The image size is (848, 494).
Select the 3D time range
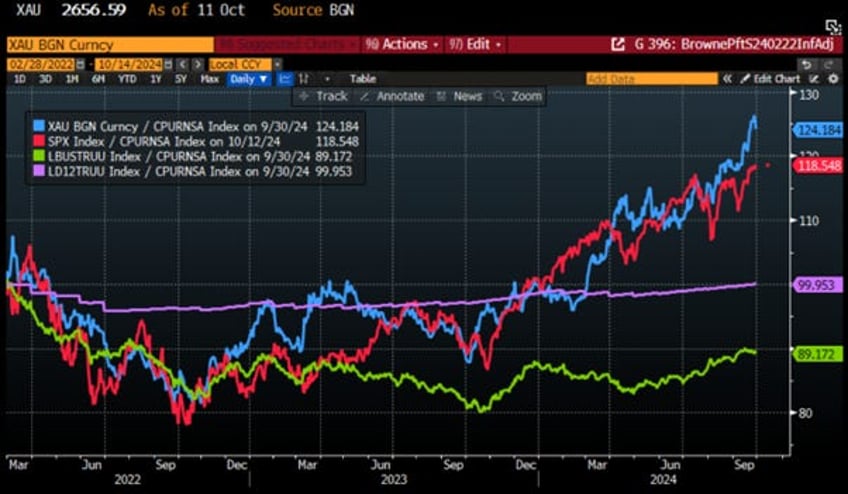(45, 79)
